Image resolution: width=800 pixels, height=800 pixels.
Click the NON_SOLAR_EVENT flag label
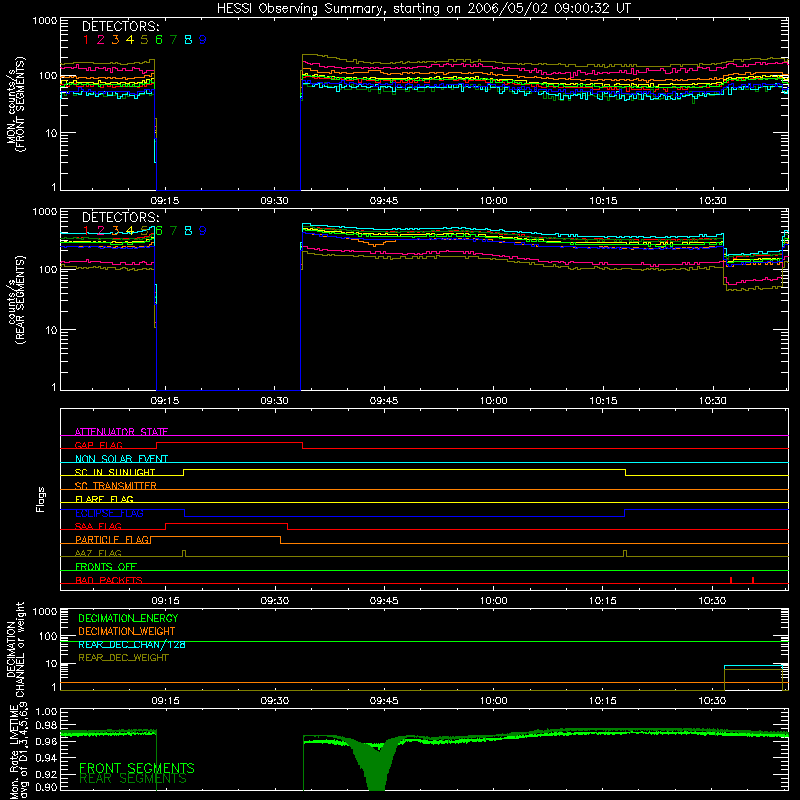click(x=121, y=459)
